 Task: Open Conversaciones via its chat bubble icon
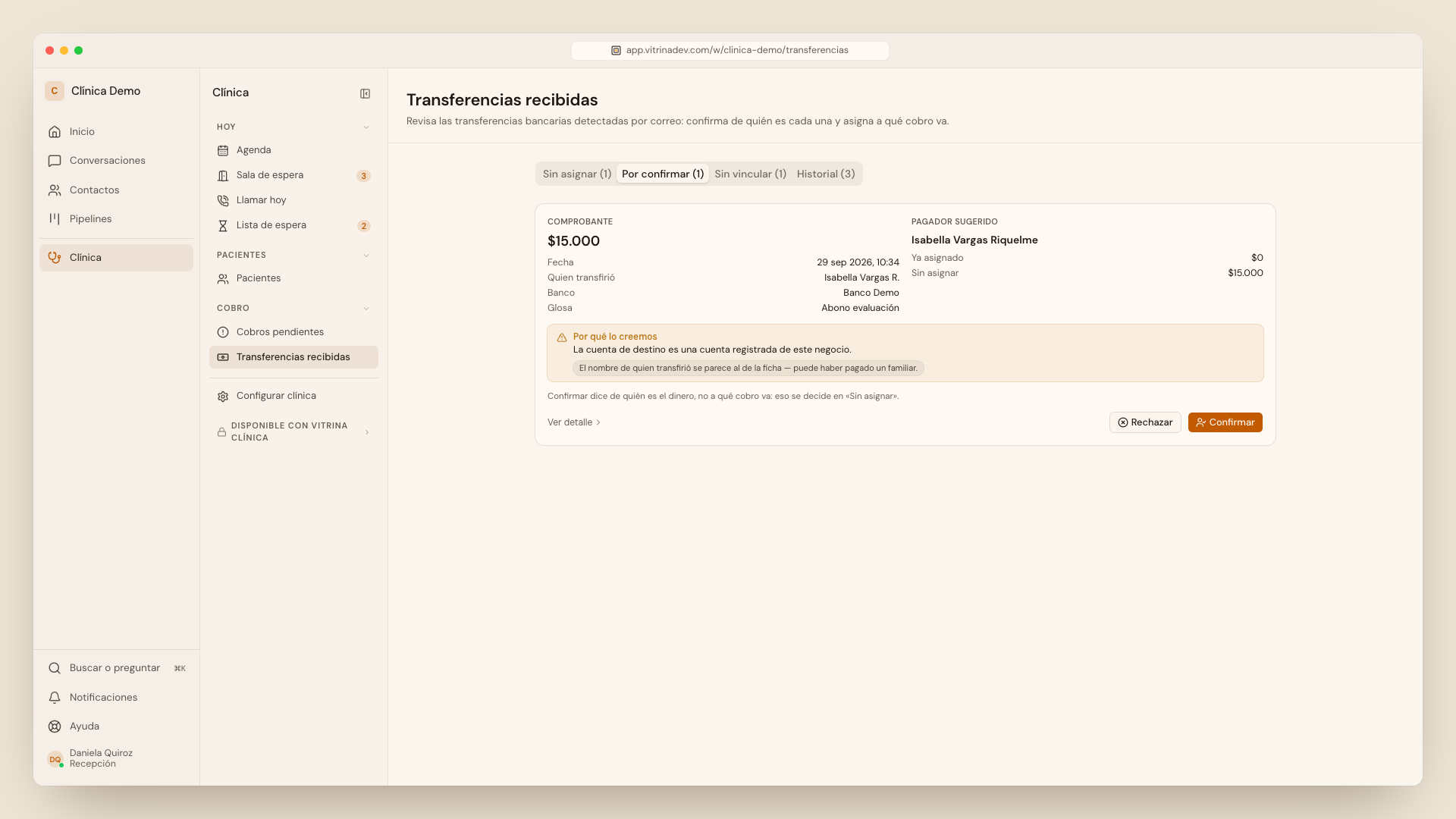pos(55,161)
